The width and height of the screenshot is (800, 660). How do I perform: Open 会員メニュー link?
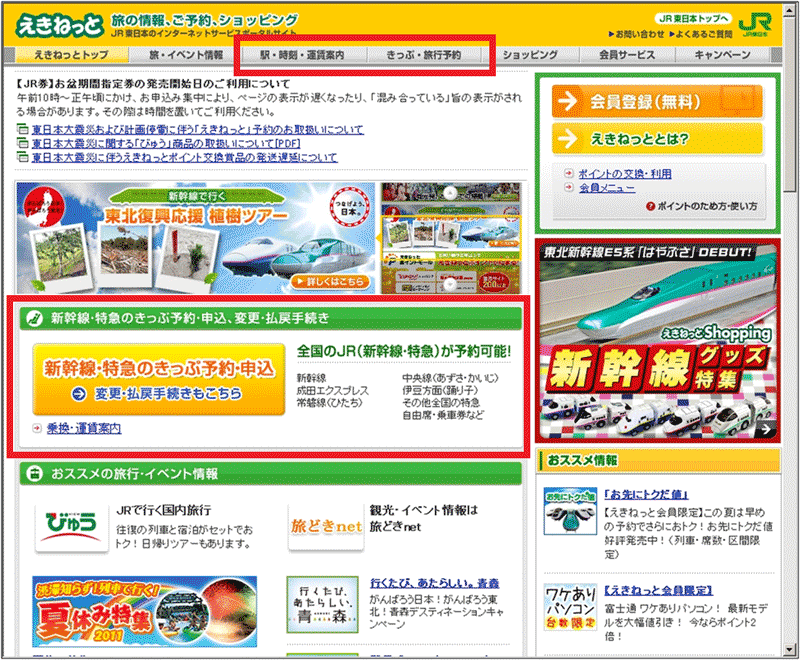point(607,188)
